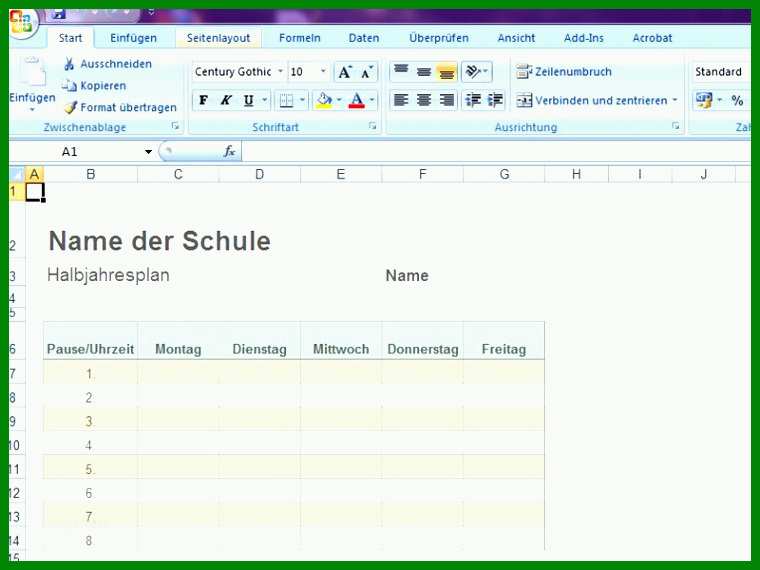Open the Name Box dropdown arrow
Screen dimensions: 760x570
(148, 152)
